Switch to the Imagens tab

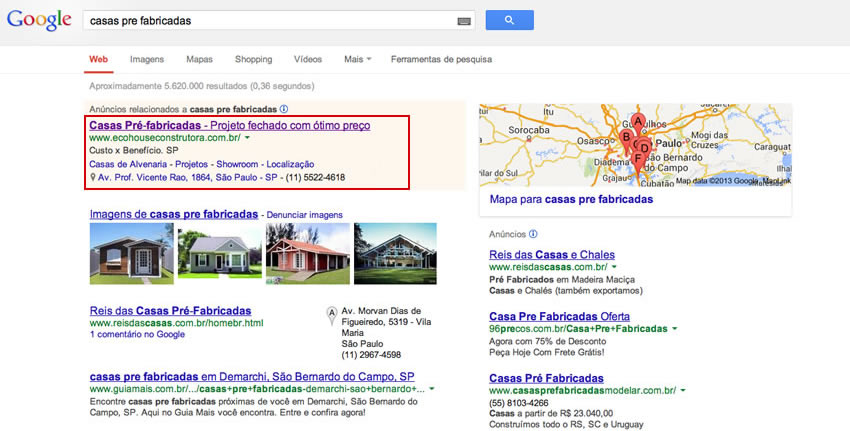tap(147, 59)
